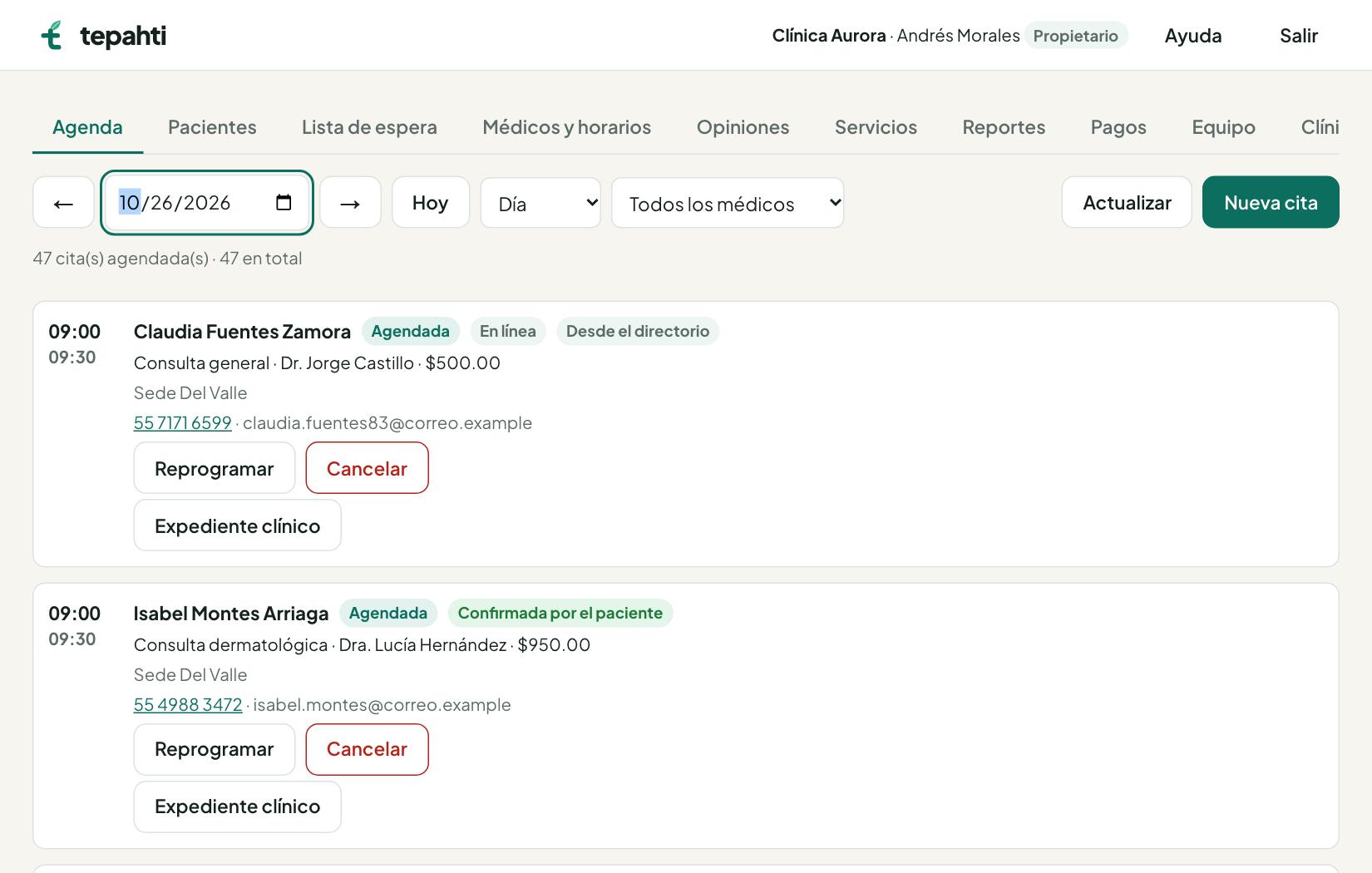View the Reportes tab
This screenshot has width=1372, height=873.
coord(1004,127)
